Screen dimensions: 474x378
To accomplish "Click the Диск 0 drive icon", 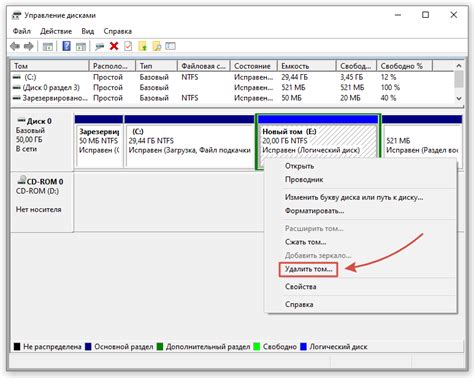I will [x=21, y=120].
